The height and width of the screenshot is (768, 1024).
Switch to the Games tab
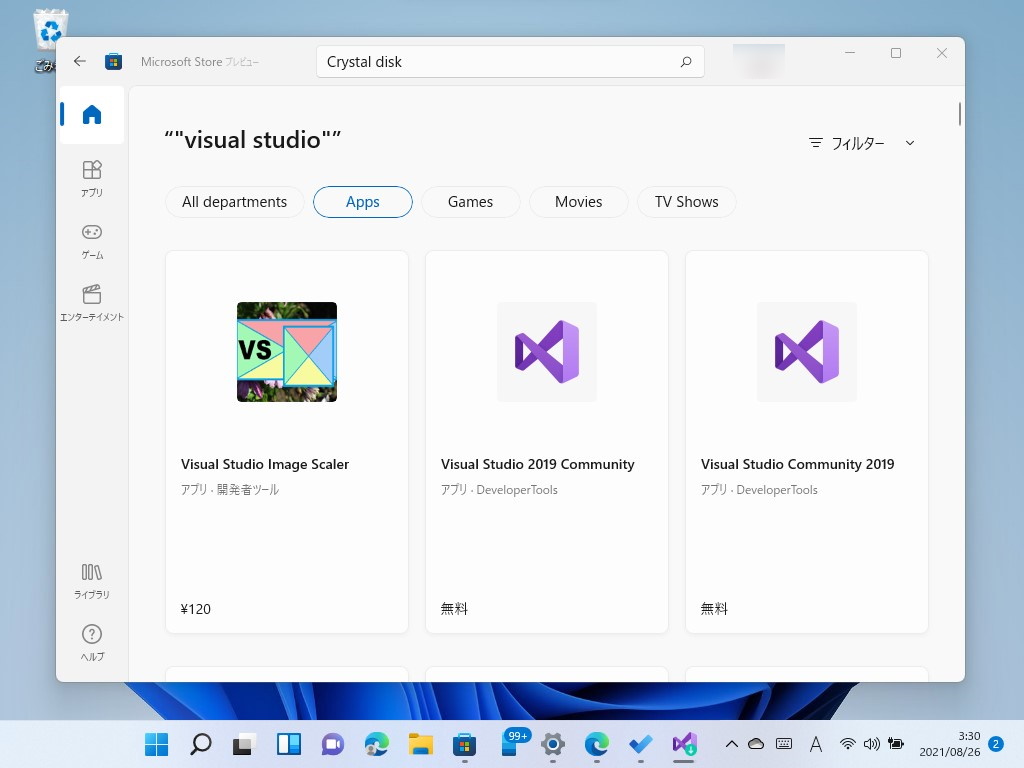pyautogui.click(x=470, y=202)
